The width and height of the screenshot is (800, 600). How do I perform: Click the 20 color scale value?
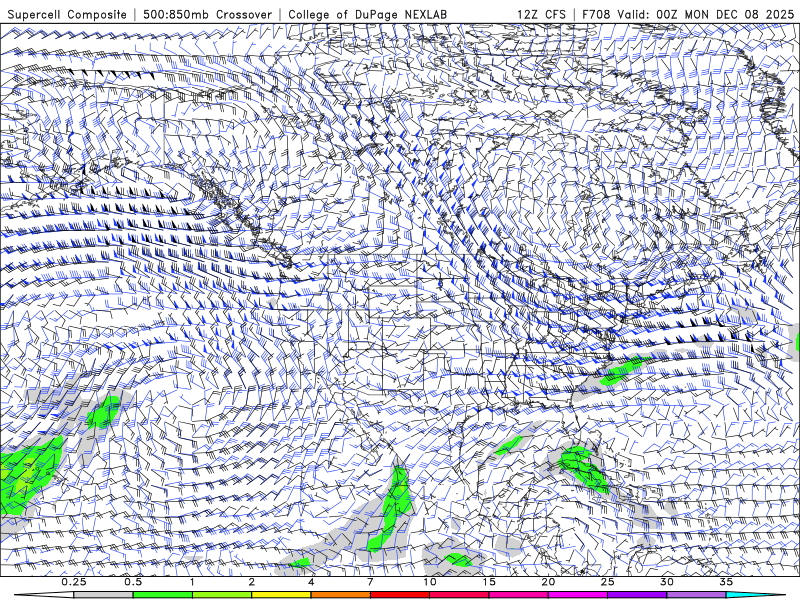(x=548, y=582)
